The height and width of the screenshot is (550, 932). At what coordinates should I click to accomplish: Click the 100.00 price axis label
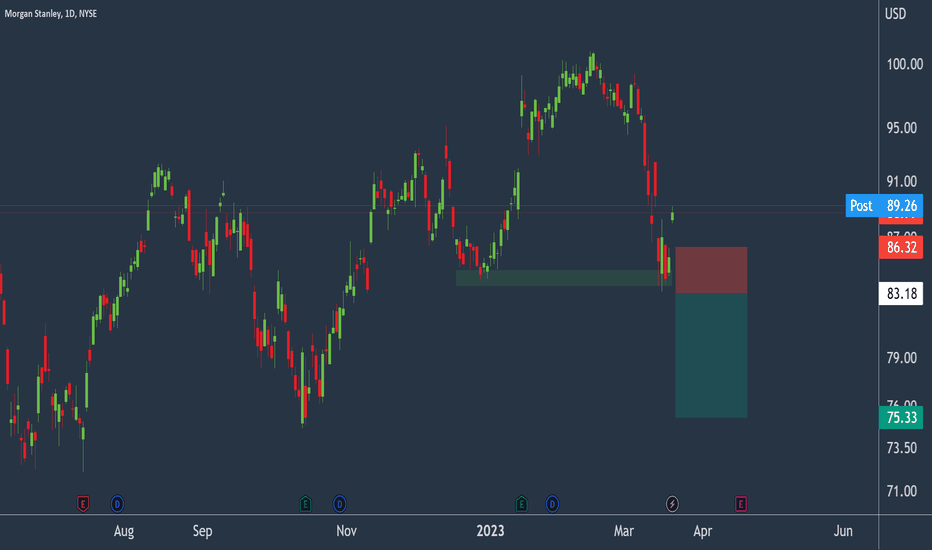(905, 64)
